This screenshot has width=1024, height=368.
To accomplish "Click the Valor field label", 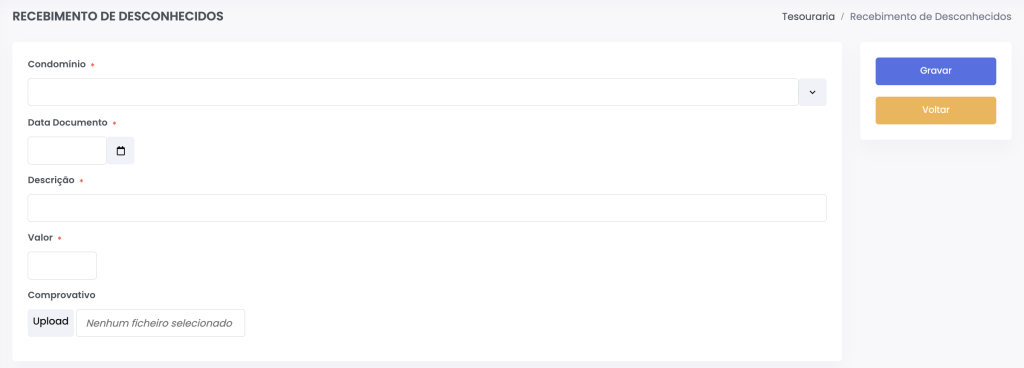I will 40,238.
